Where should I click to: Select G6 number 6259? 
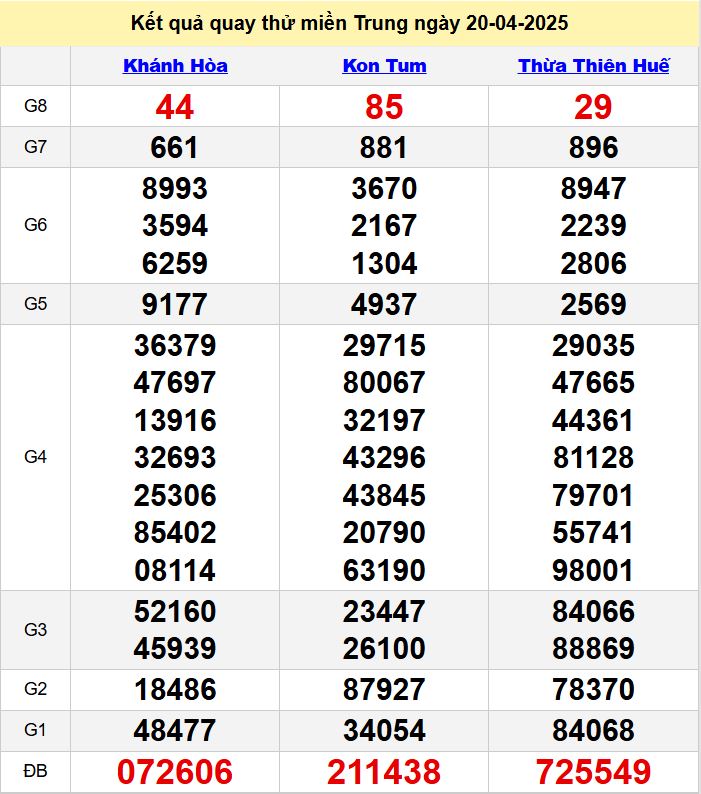pos(175,264)
